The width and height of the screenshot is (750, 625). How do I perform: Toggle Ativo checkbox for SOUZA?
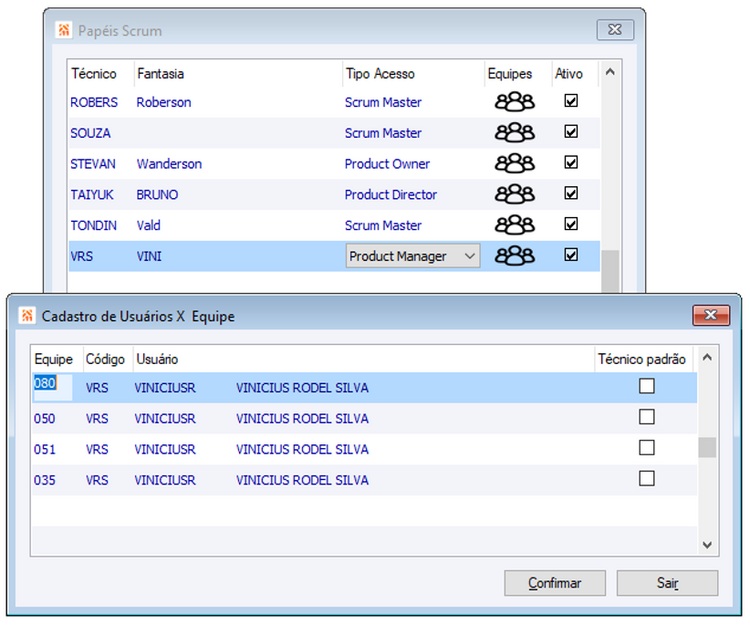[571, 132]
